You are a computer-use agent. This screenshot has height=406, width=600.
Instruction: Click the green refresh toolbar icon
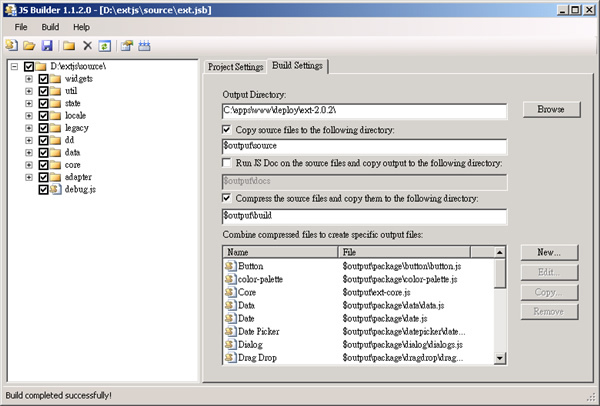(104, 46)
